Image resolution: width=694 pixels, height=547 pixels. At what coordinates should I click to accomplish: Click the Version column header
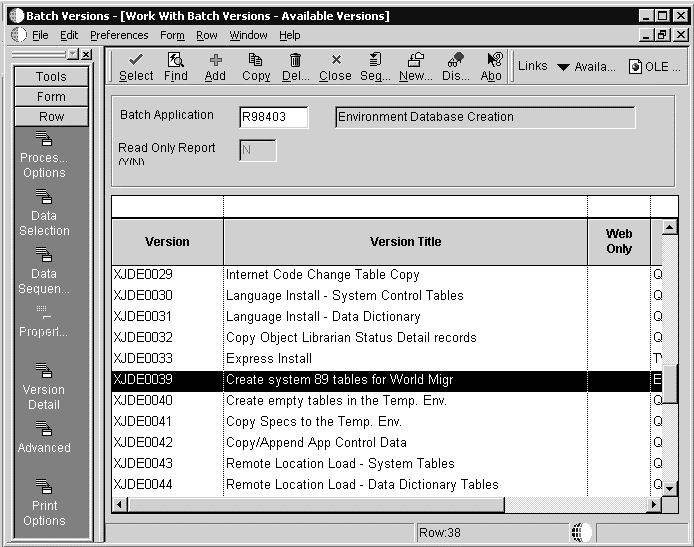pyautogui.click(x=167, y=241)
